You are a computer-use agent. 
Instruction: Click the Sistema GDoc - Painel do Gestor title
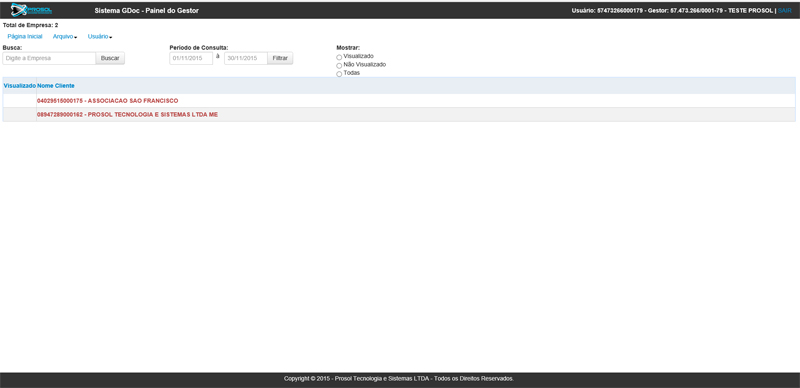click(146, 11)
